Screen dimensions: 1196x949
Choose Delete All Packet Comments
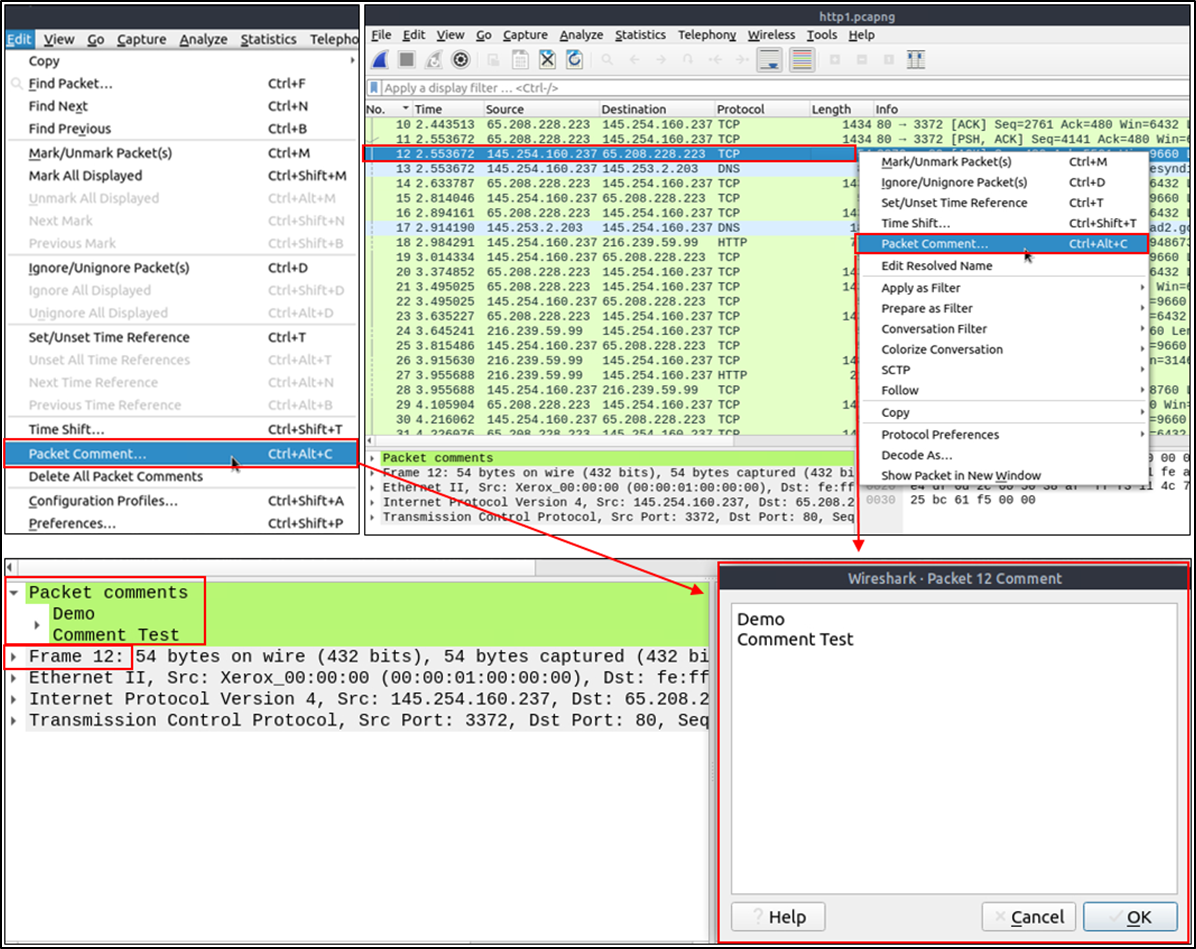182,476
